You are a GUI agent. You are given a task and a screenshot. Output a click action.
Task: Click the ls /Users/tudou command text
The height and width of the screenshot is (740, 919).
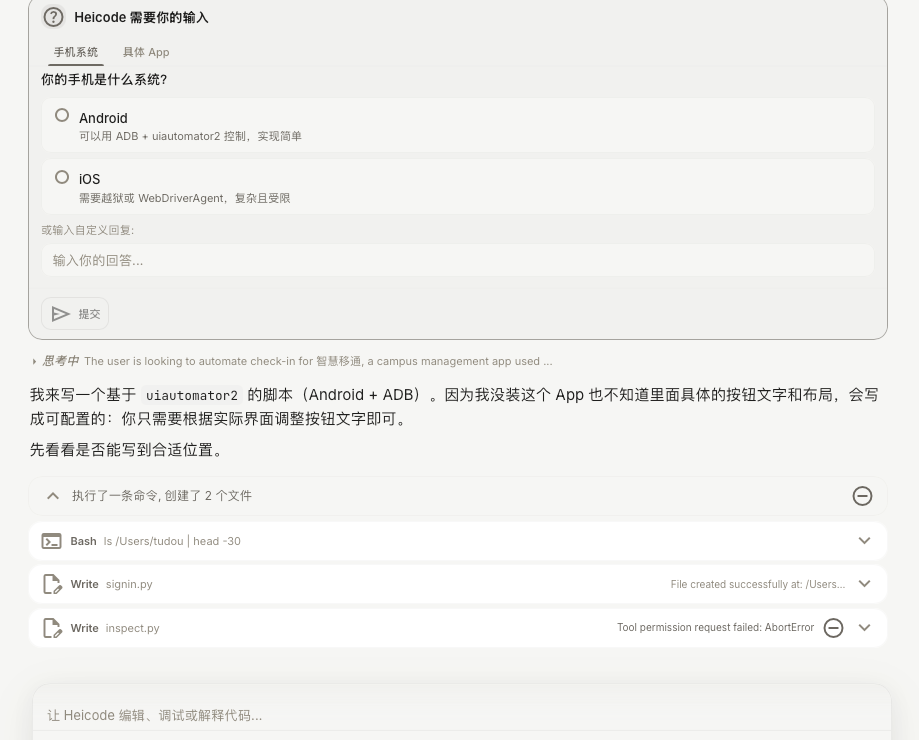pos(172,541)
